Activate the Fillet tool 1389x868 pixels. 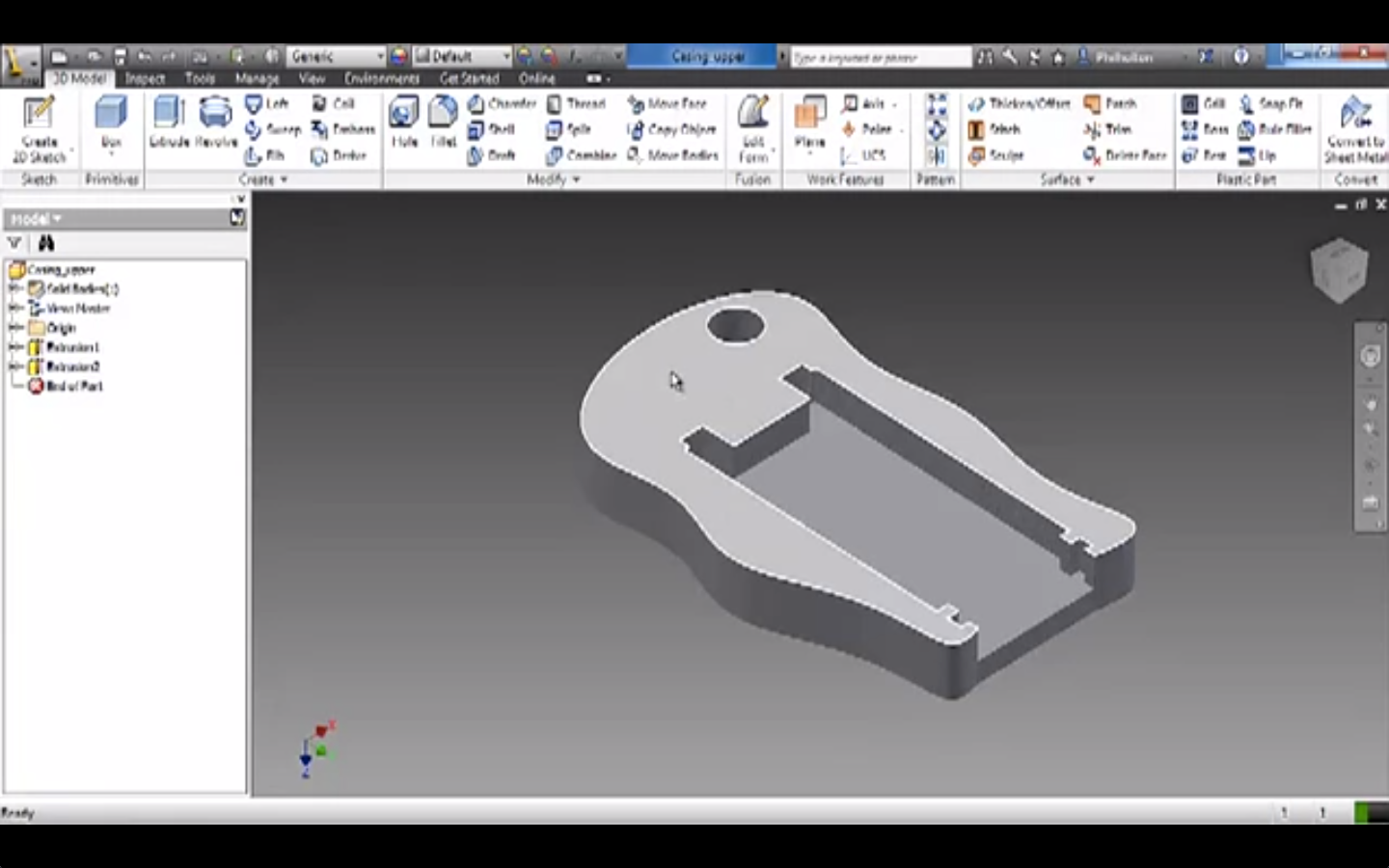443,121
